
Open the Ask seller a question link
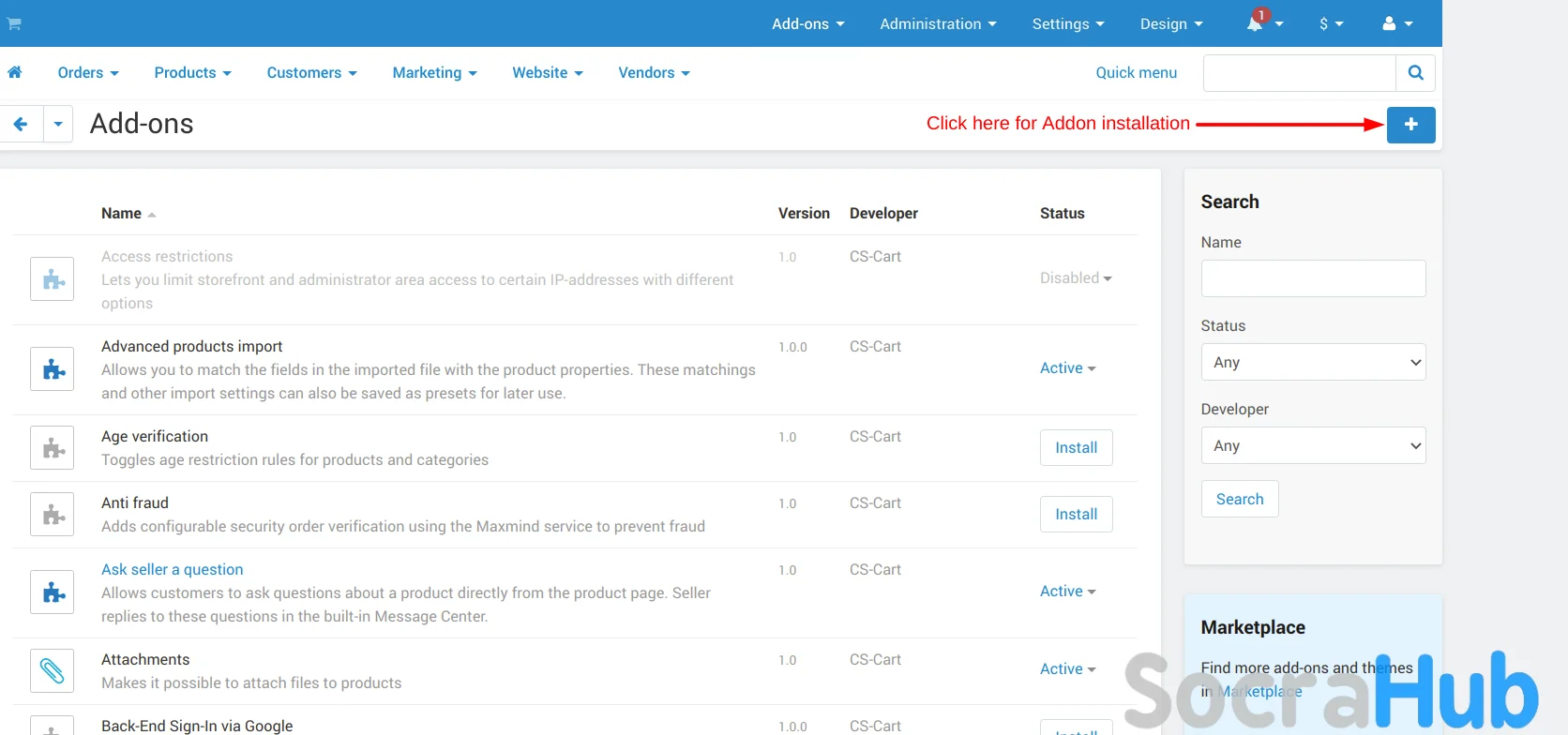point(173,569)
